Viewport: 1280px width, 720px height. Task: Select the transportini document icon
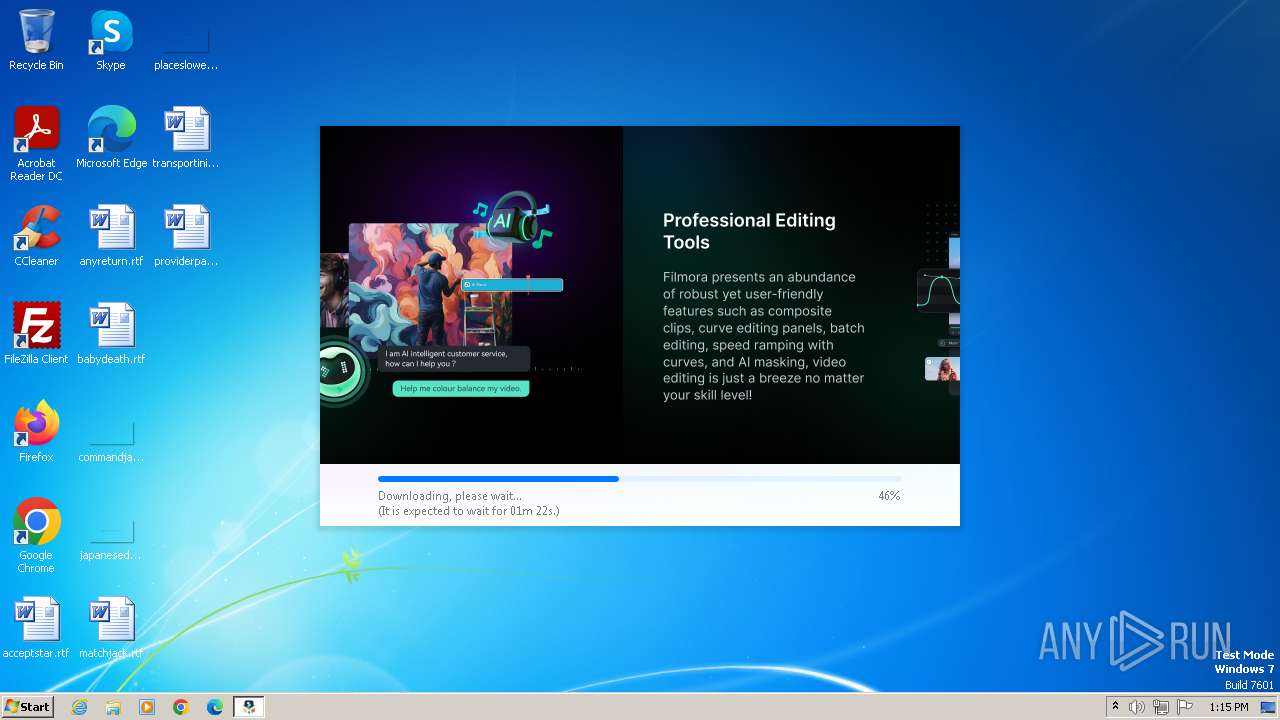point(186,138)
